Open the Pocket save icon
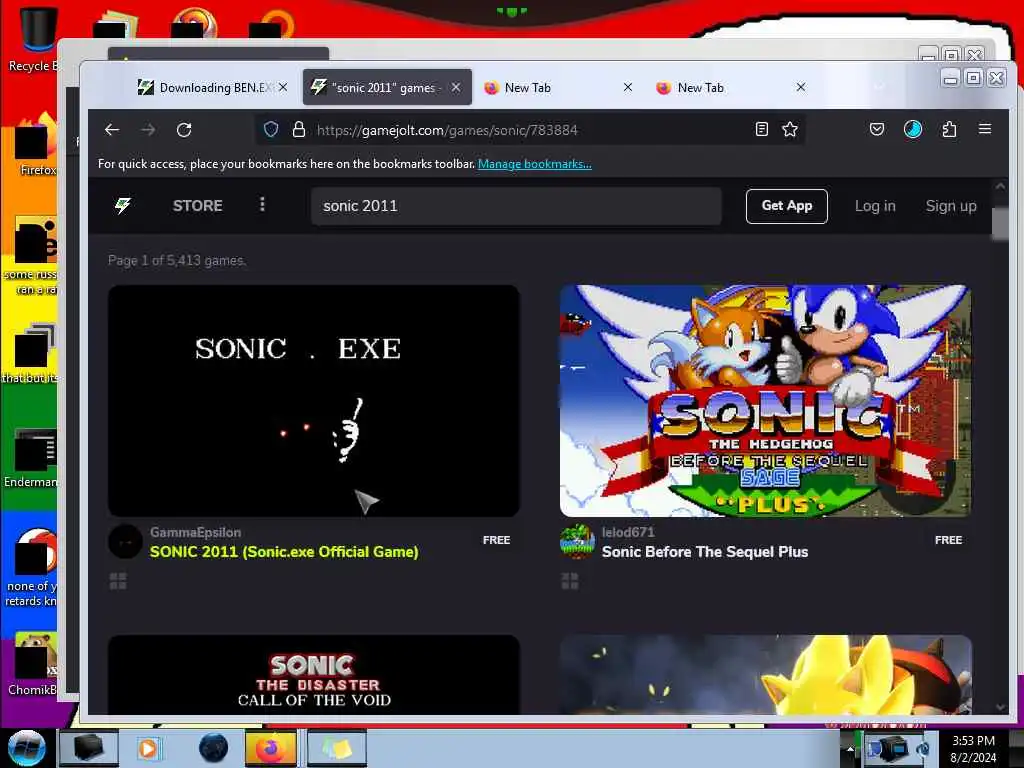This screenshot has width=1024, height=768. click(x=876, y=129)
